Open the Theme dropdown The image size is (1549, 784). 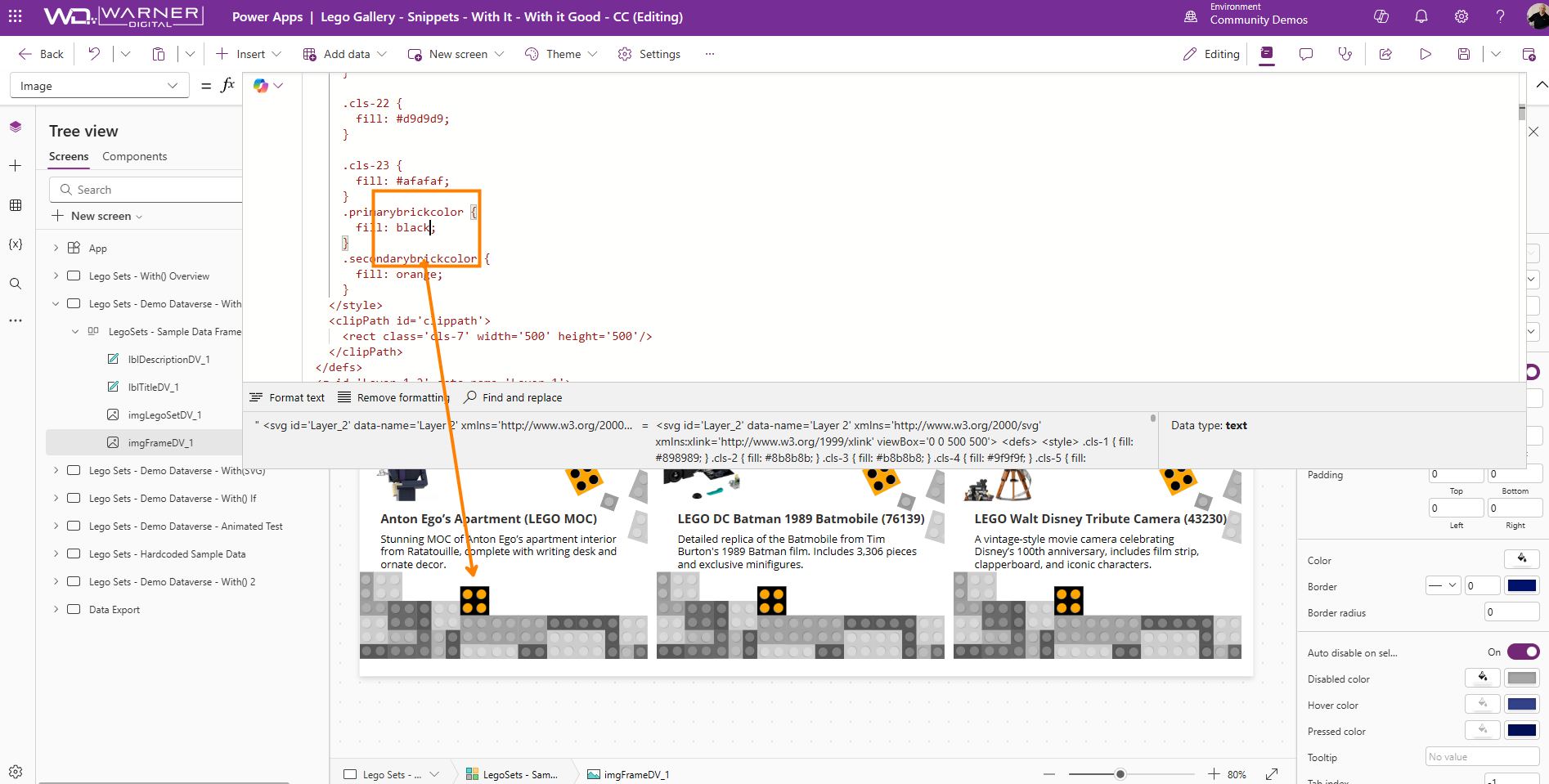coord(561,54)
